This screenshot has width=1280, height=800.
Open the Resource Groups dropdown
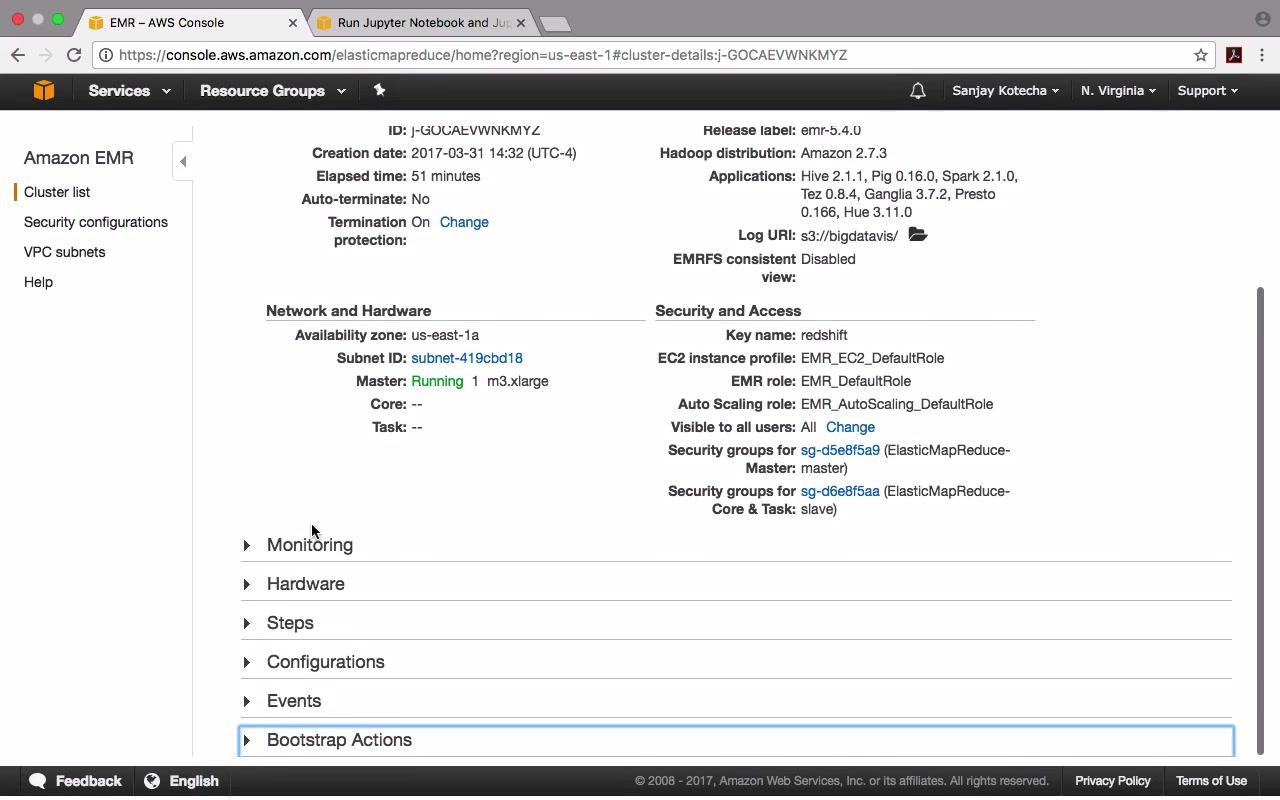tap(272, 91)
